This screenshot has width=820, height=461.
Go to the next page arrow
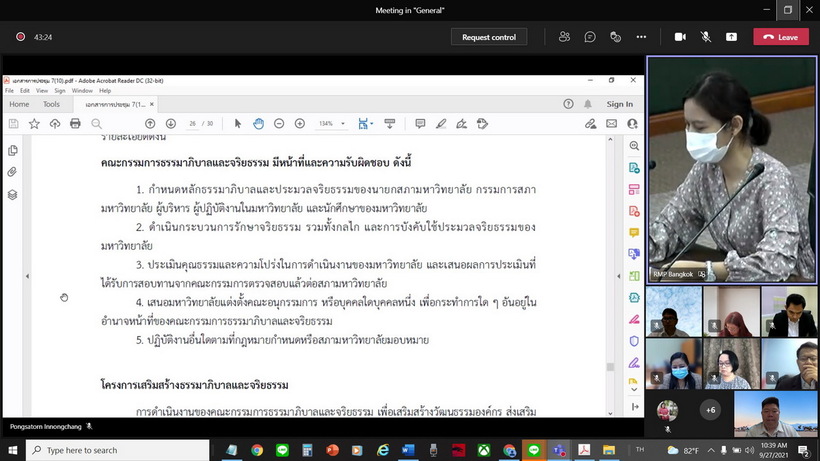coord(170,124)
